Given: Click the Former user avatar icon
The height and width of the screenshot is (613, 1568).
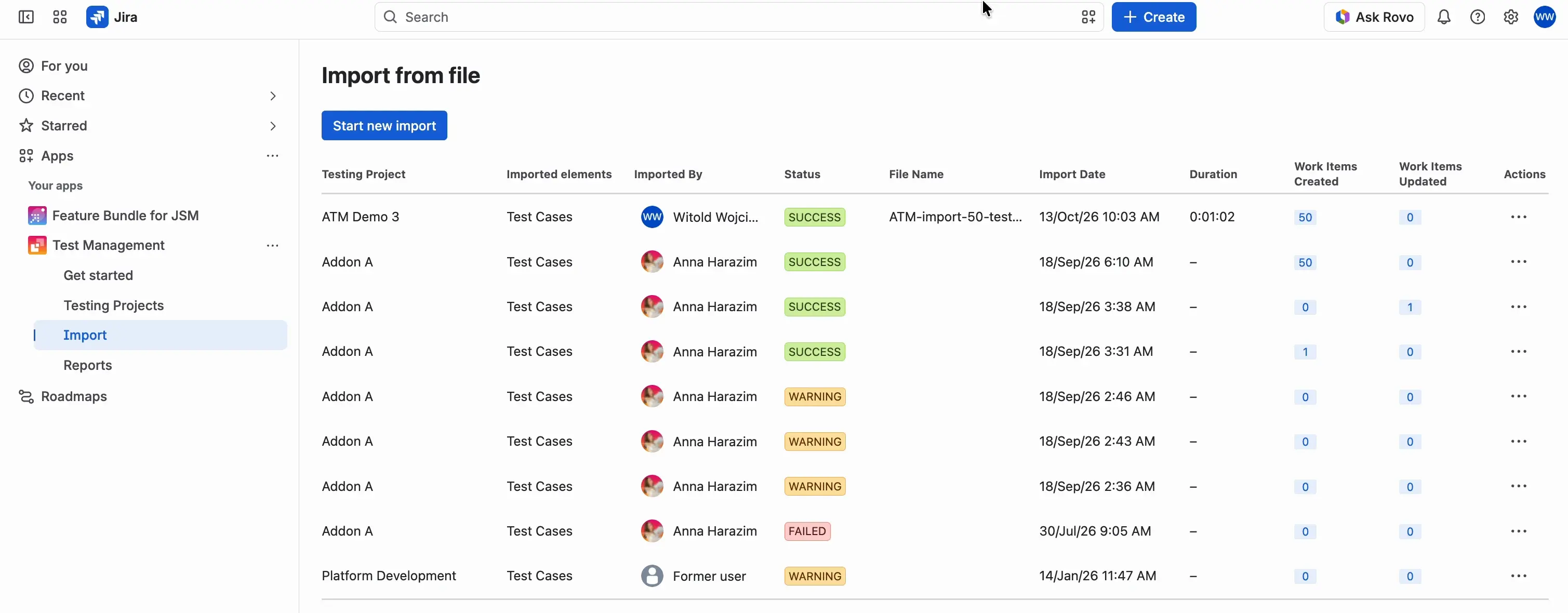Looking at the screenshot, I should coord(652,576).
